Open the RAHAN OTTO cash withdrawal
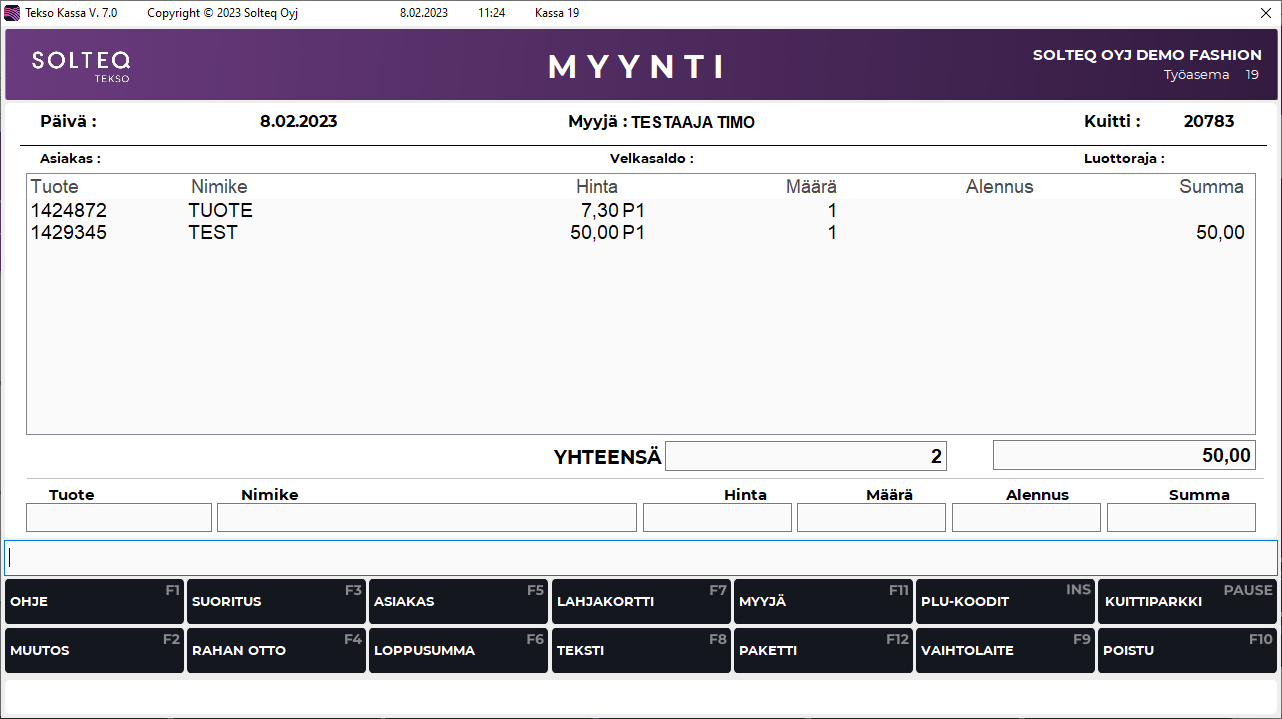Image resolution: width=1282 pixels, height=719 pixels. 276,651
